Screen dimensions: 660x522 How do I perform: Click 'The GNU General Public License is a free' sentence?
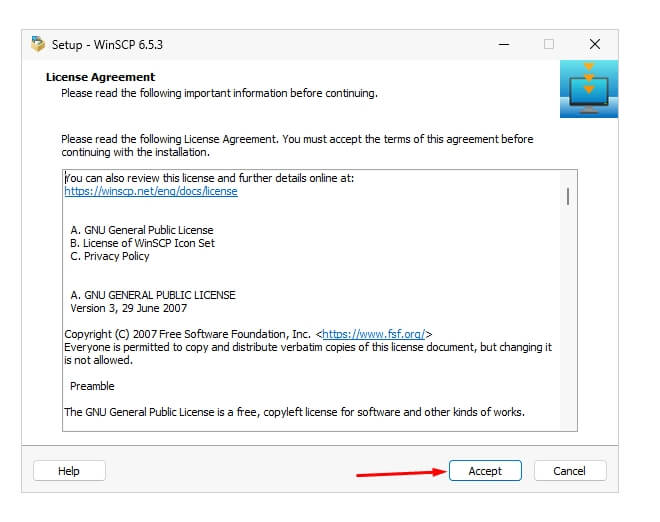[x=294, y=412]
